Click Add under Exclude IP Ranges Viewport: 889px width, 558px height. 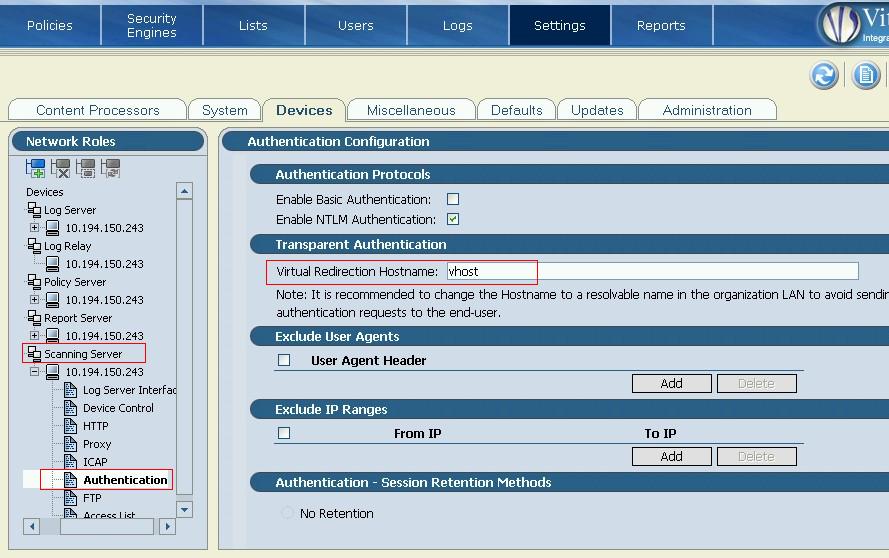671,456
